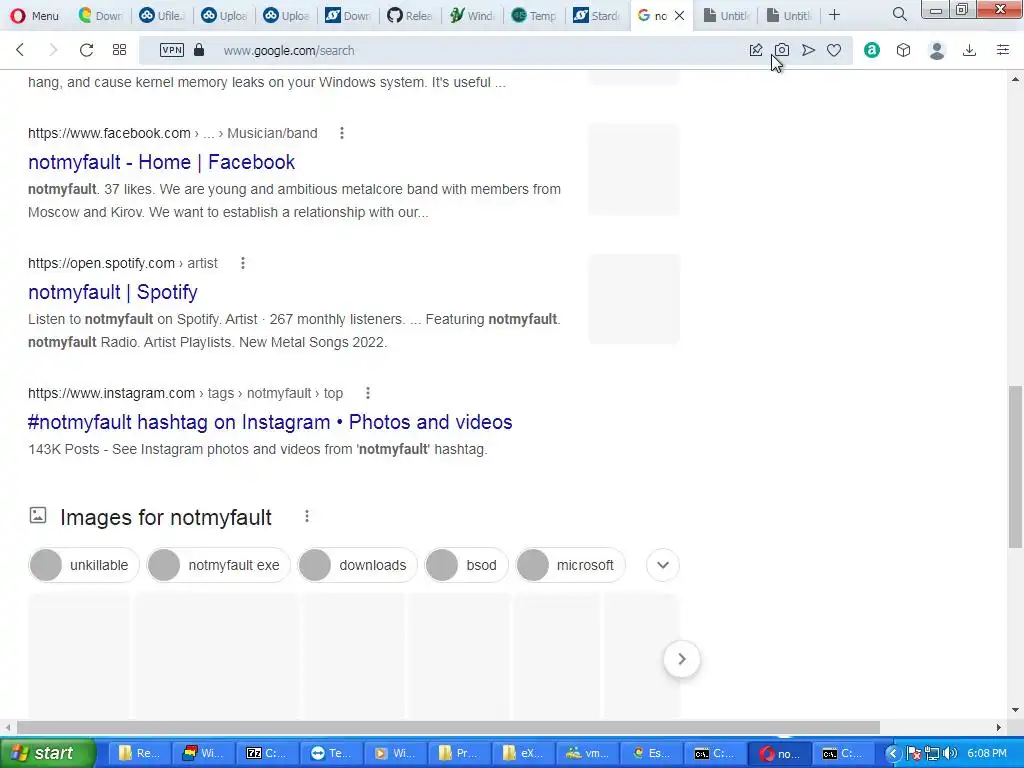Click the 'Images for notmyfault' heading

pos(166,517)
